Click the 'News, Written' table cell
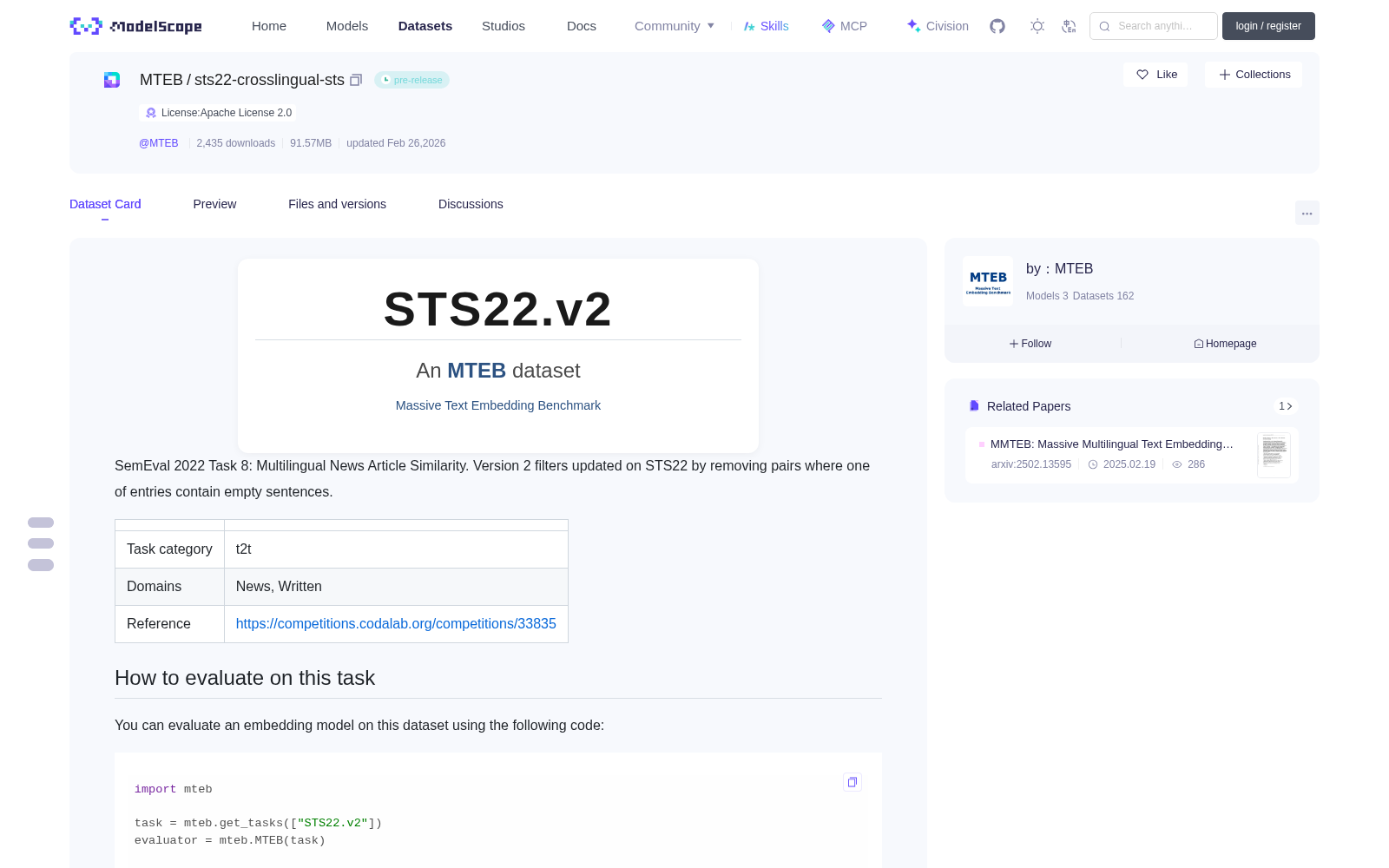The width and height of the screenshot is (1389, 868). click(x=396, y=587)
